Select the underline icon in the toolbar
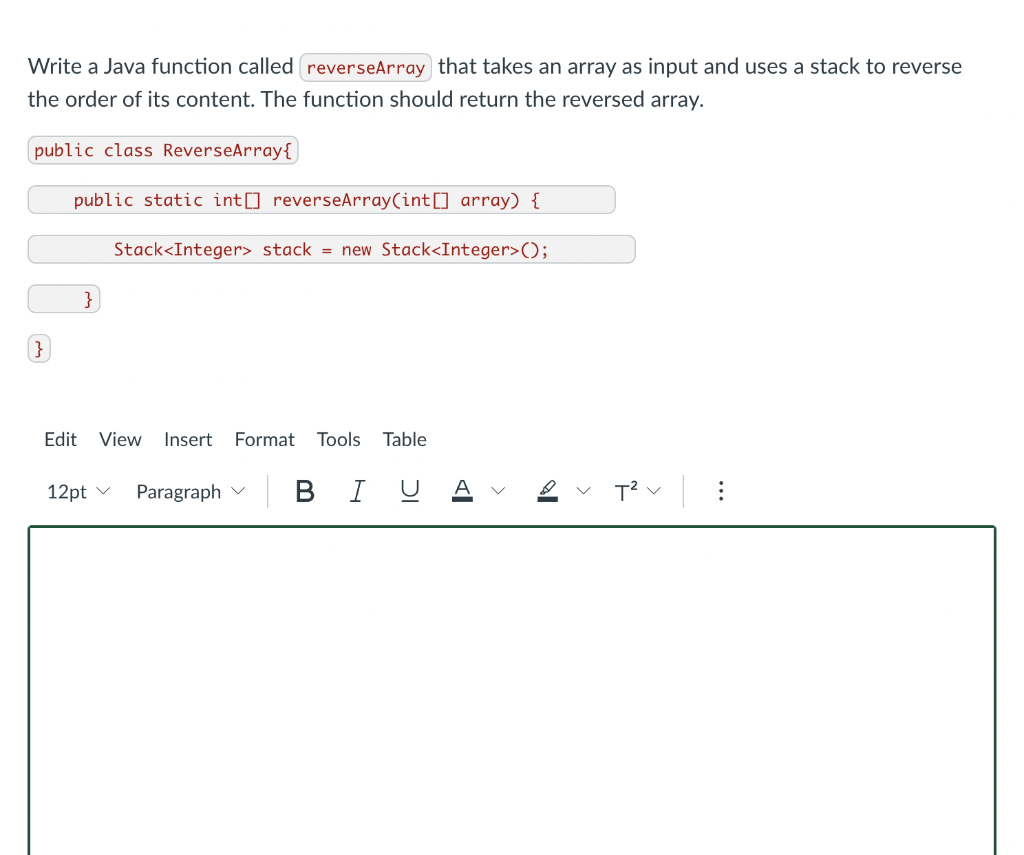Viewport: 1024px width, 855px height. (x=409, y=491)
